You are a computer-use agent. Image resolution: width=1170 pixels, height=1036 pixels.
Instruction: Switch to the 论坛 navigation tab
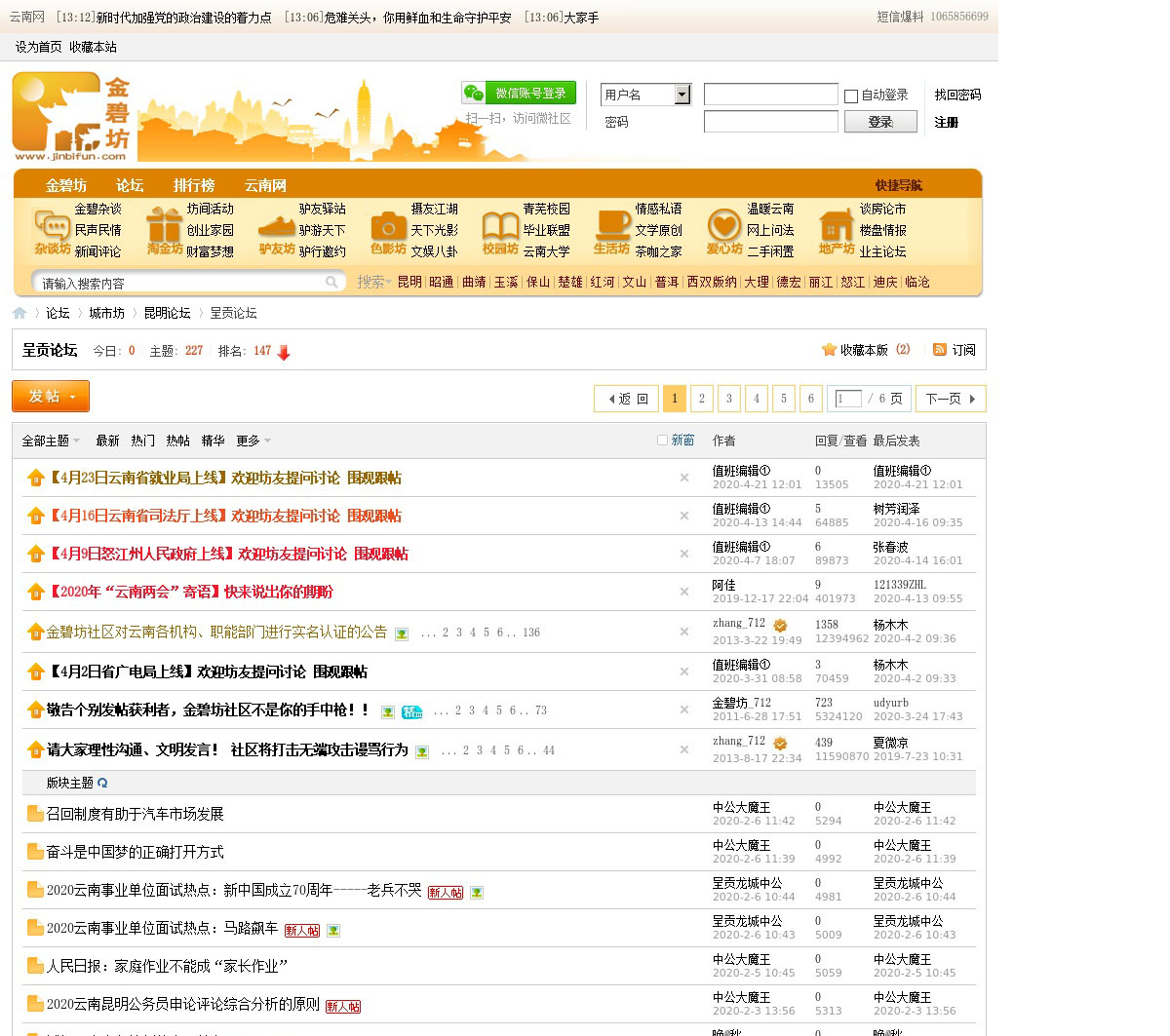[130, 185]
